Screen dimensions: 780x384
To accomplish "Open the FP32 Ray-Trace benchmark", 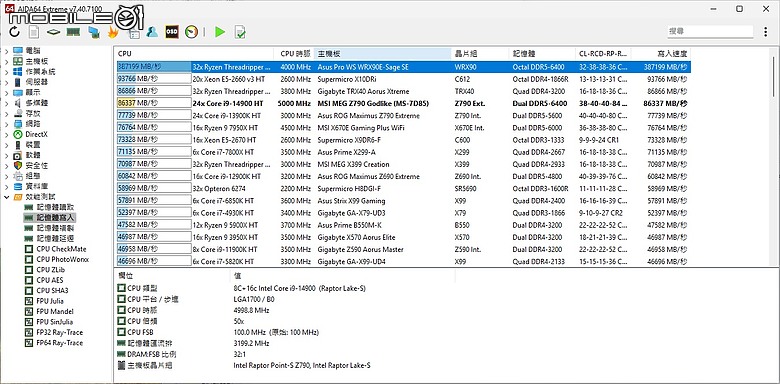I will [60, 332].
